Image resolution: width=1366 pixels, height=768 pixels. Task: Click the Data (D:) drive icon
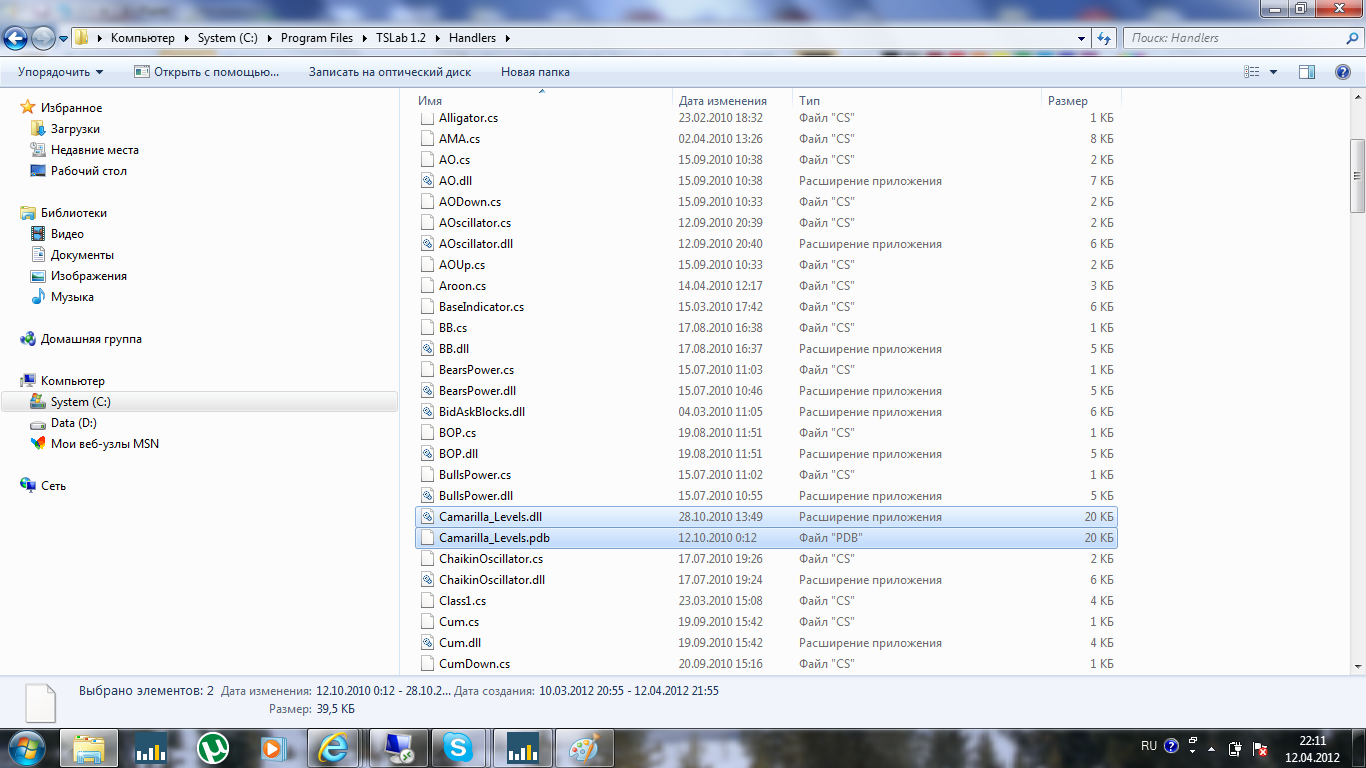click(38, 423)
